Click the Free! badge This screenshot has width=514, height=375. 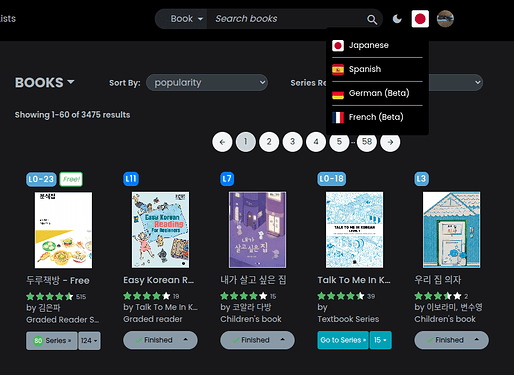(x=71, y=179)
